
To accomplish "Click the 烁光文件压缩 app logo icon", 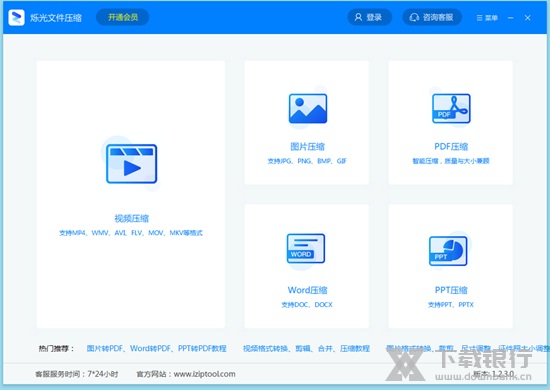I will click(x=16, y=18).
